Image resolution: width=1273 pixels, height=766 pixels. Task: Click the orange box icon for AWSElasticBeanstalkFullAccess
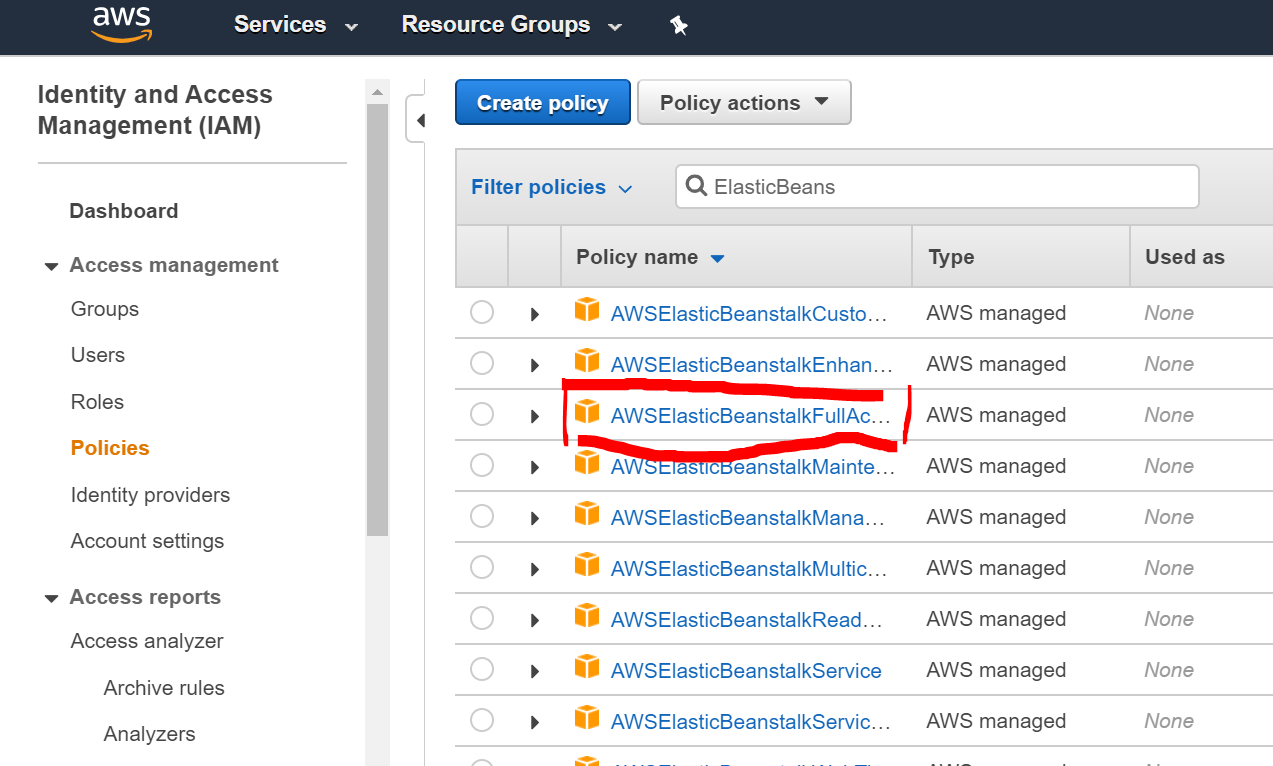tap(587, 411)
